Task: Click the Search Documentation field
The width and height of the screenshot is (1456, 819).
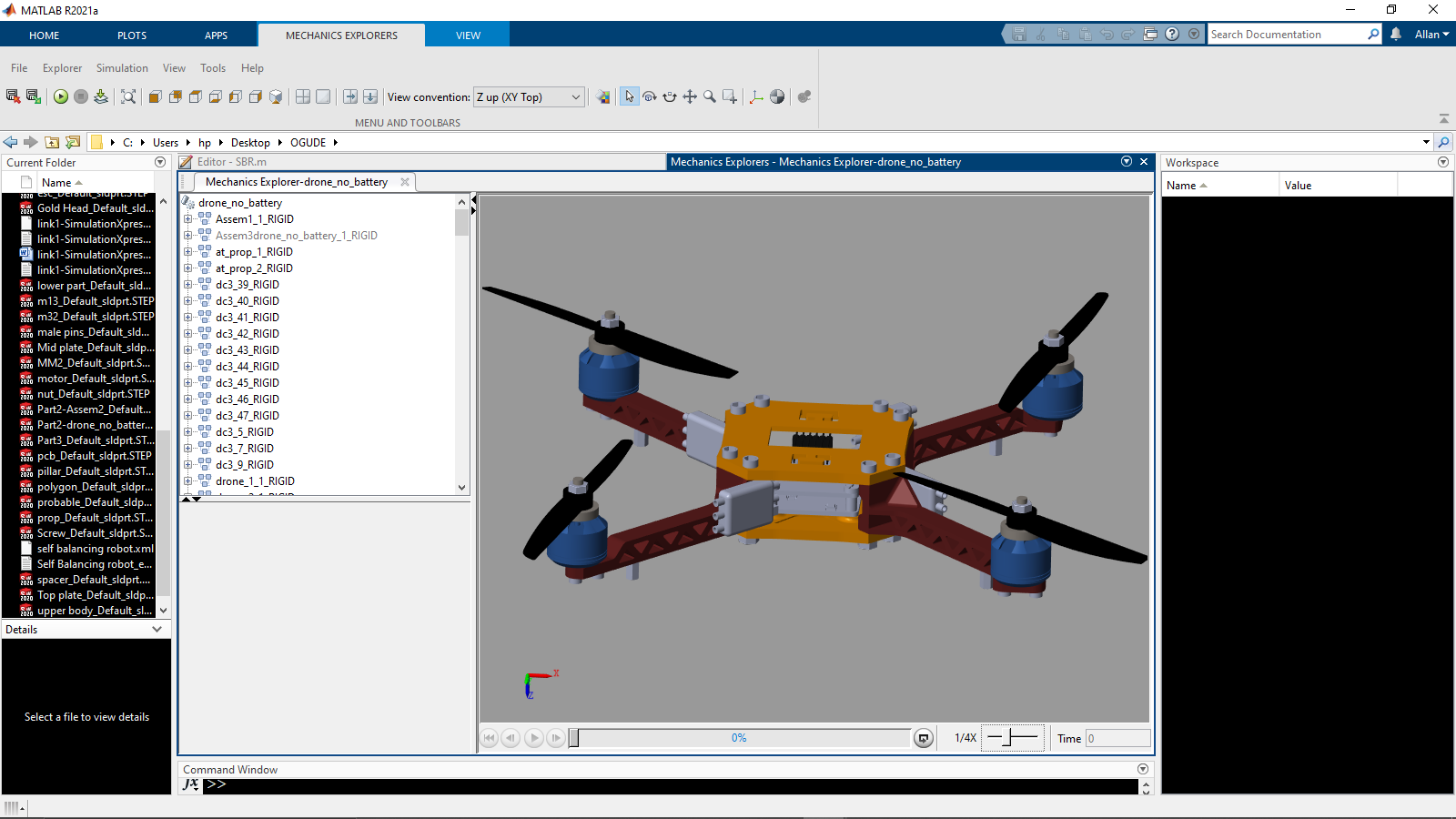Action: click(1286, 35)
